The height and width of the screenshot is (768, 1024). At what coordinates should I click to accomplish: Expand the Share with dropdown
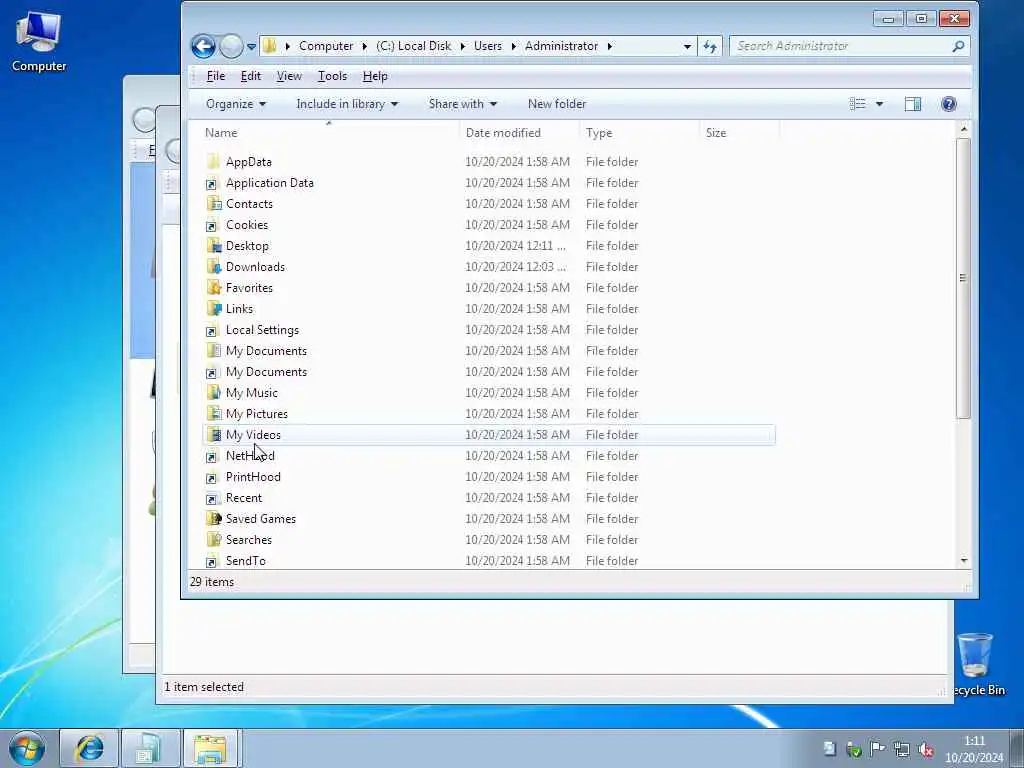coord(462,104)
